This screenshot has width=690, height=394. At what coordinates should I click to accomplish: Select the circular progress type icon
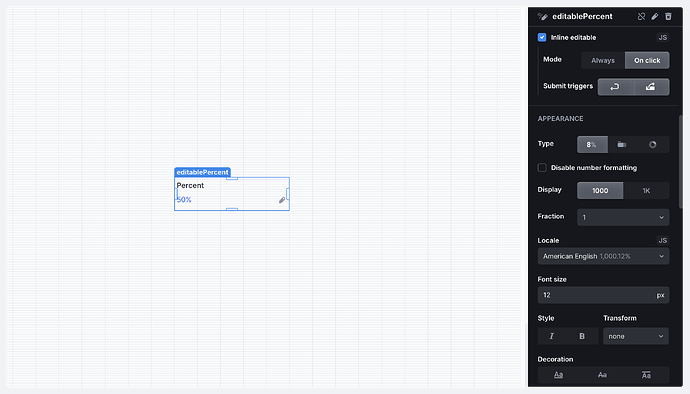coord(653,144)
